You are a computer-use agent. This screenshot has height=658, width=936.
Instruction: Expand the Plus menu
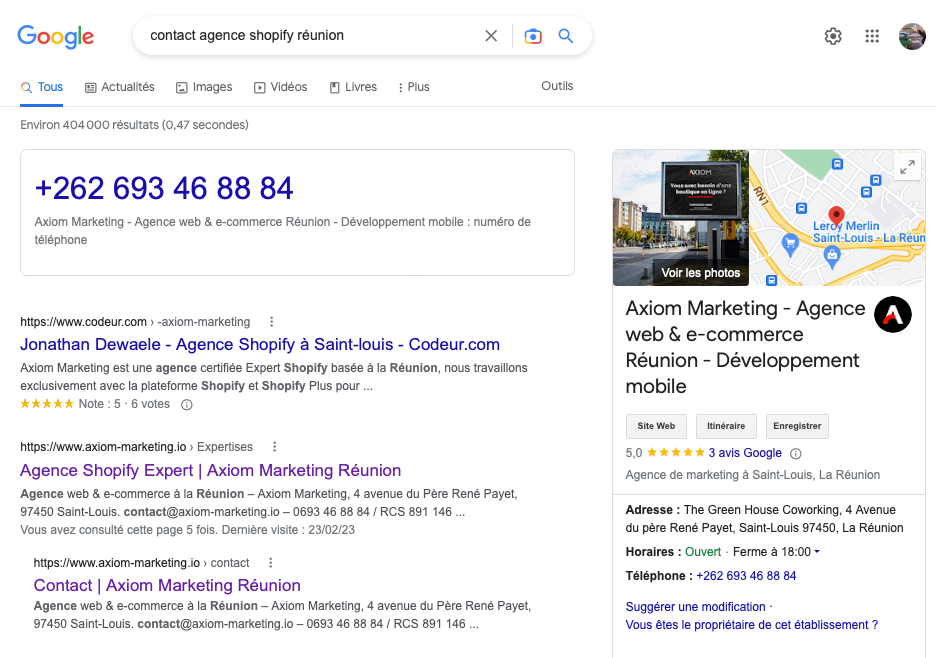click(x=414, y=87)
